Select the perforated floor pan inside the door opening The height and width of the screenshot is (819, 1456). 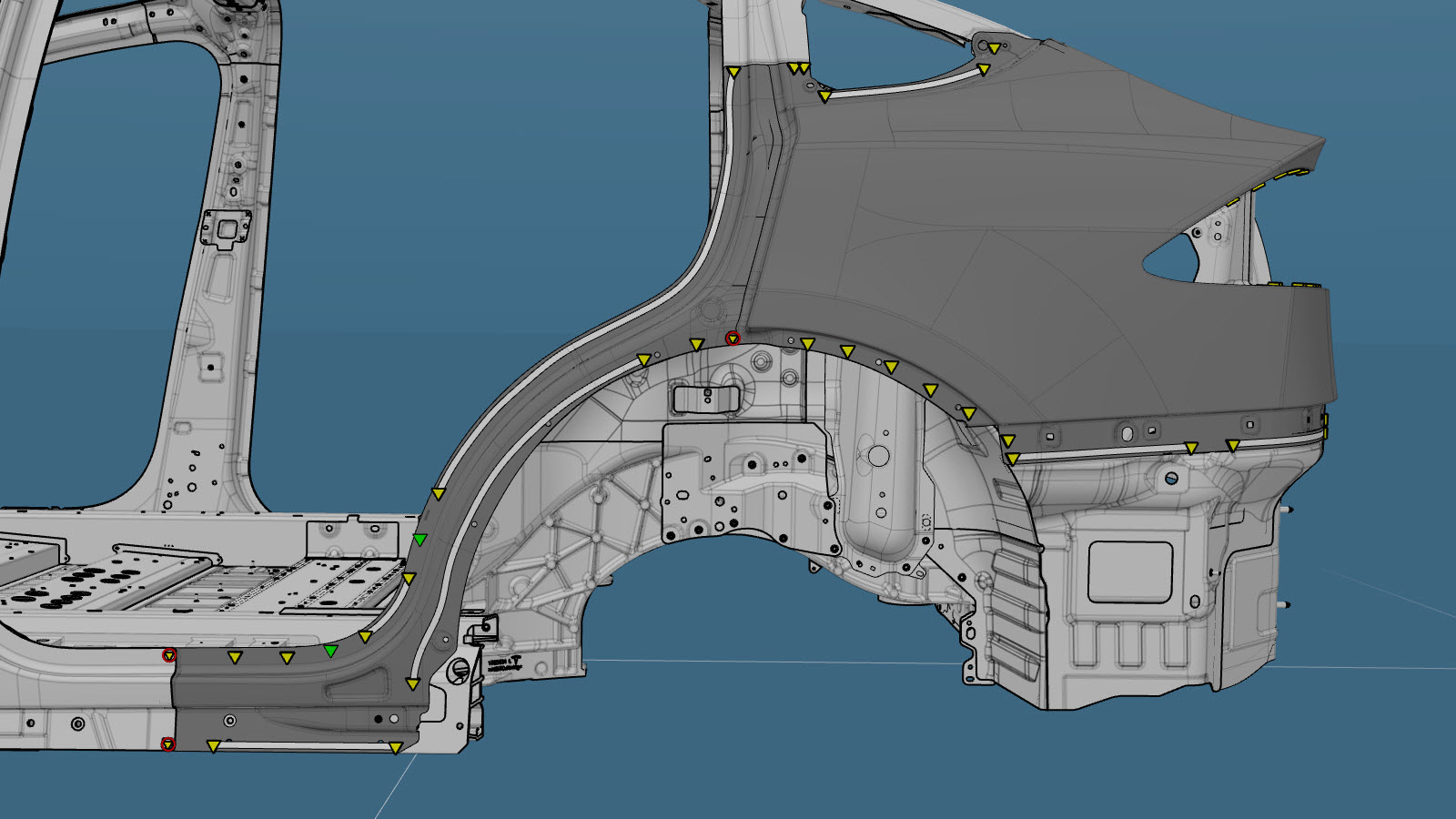[x=182, y=582]
